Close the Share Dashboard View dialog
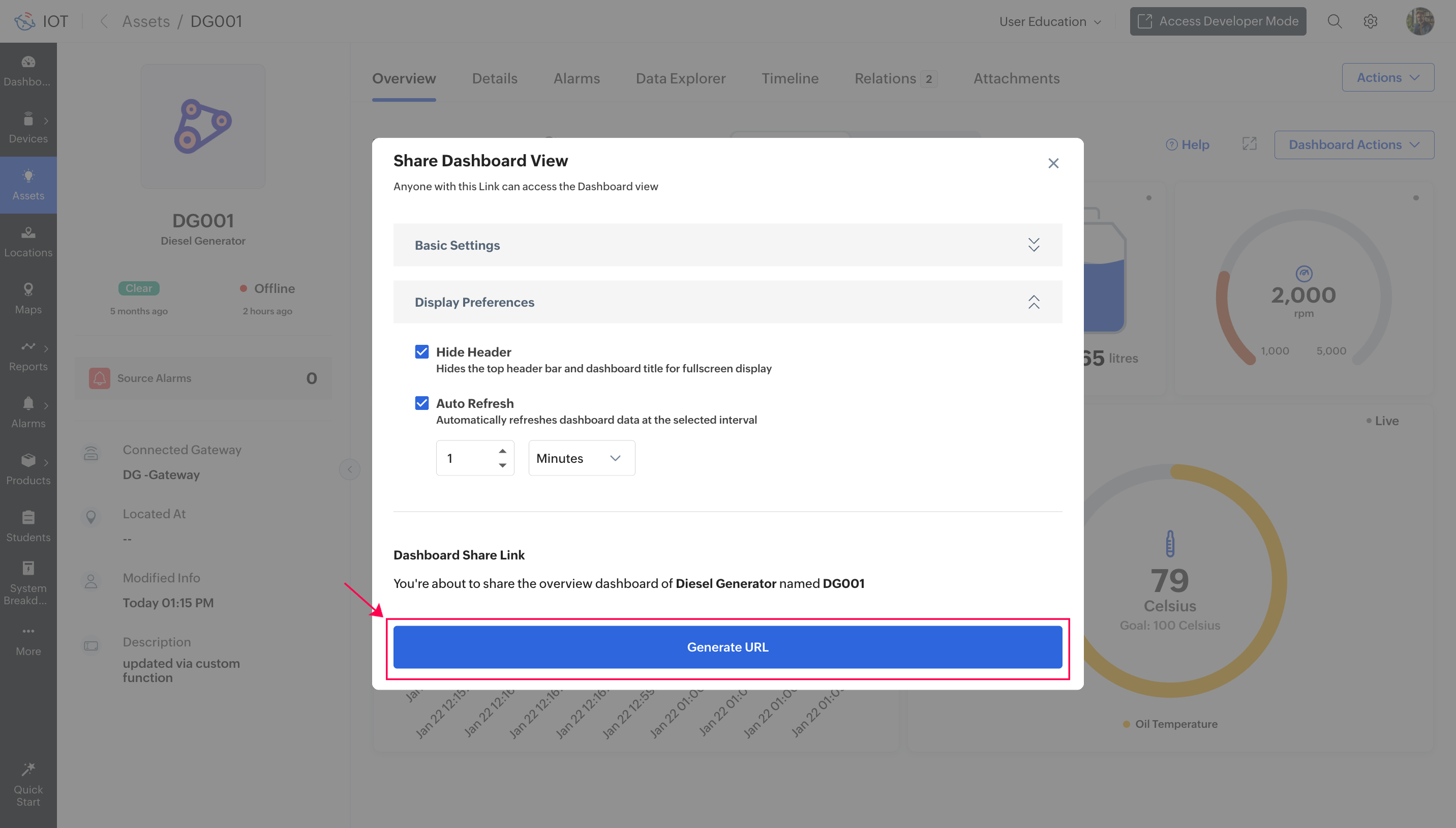 click(x=1053, y=163)
